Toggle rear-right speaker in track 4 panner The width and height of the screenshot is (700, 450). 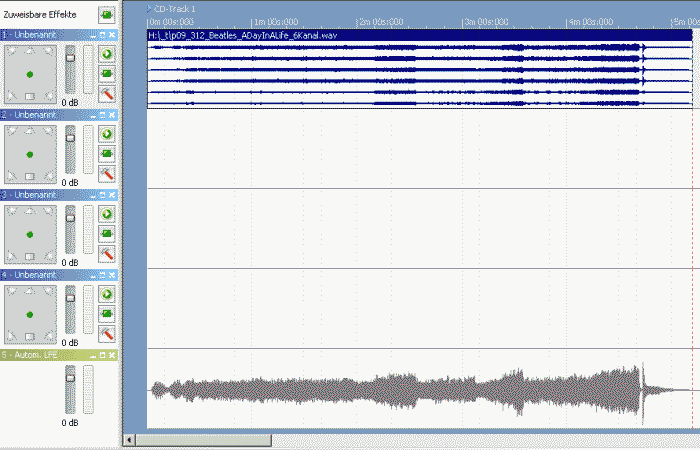coord(49,337)
